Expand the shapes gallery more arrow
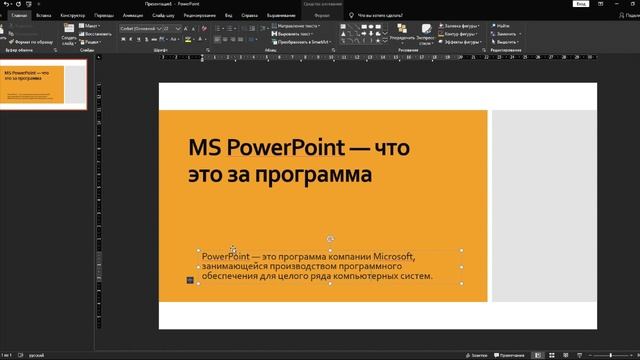640x360 pixels. [385, 41]
